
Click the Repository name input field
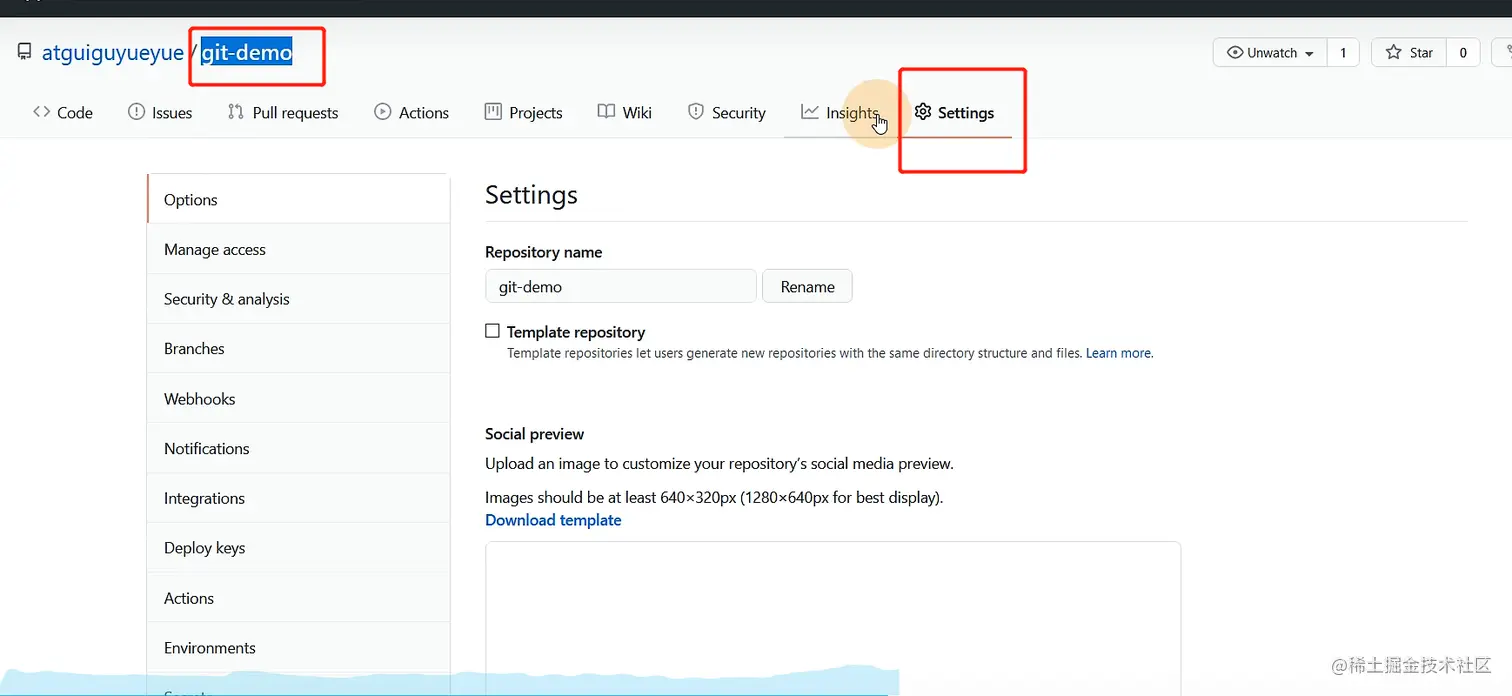pyautogui.click(x=620, y=286)
